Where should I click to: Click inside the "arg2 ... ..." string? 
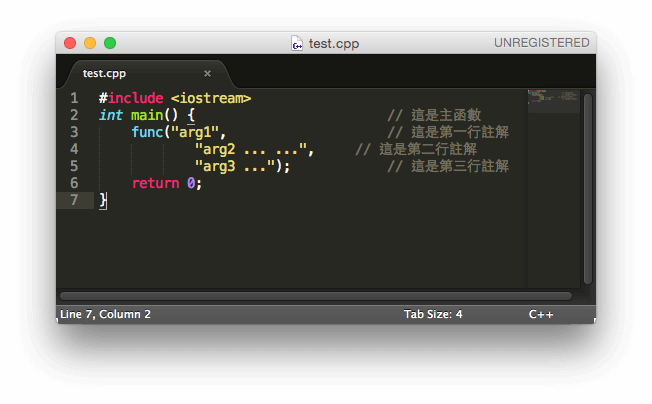click(x=254, y=149)
